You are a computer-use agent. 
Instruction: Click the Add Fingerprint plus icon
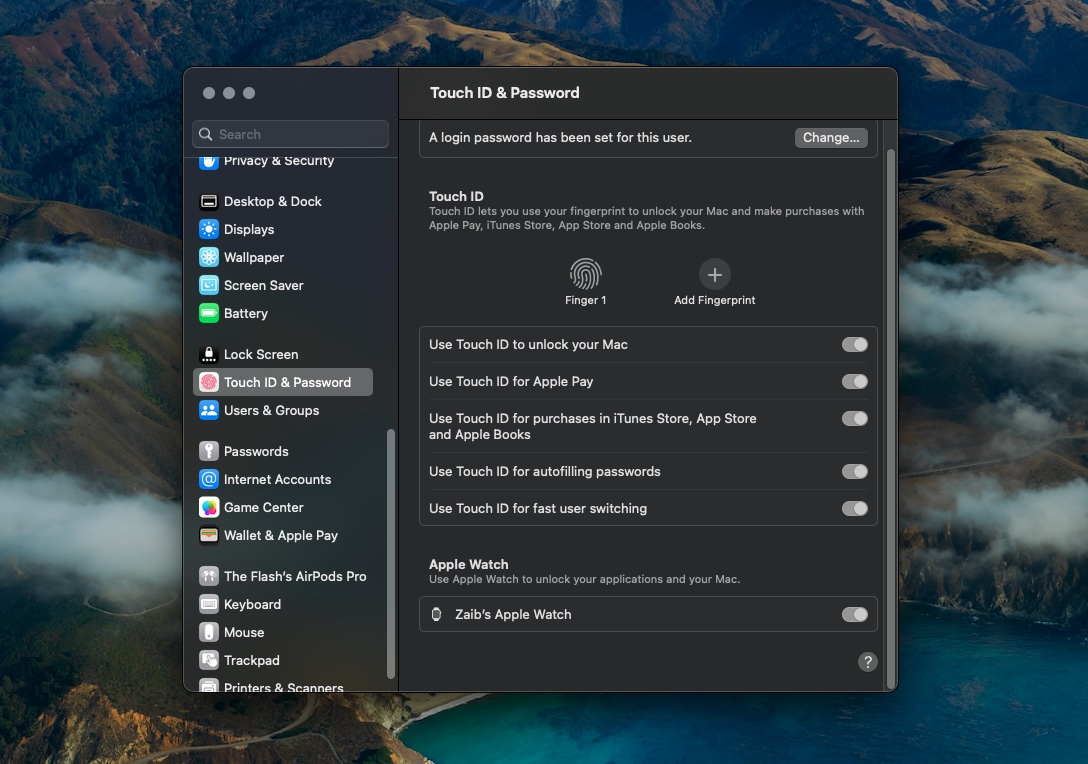click(x=715, y=275)
